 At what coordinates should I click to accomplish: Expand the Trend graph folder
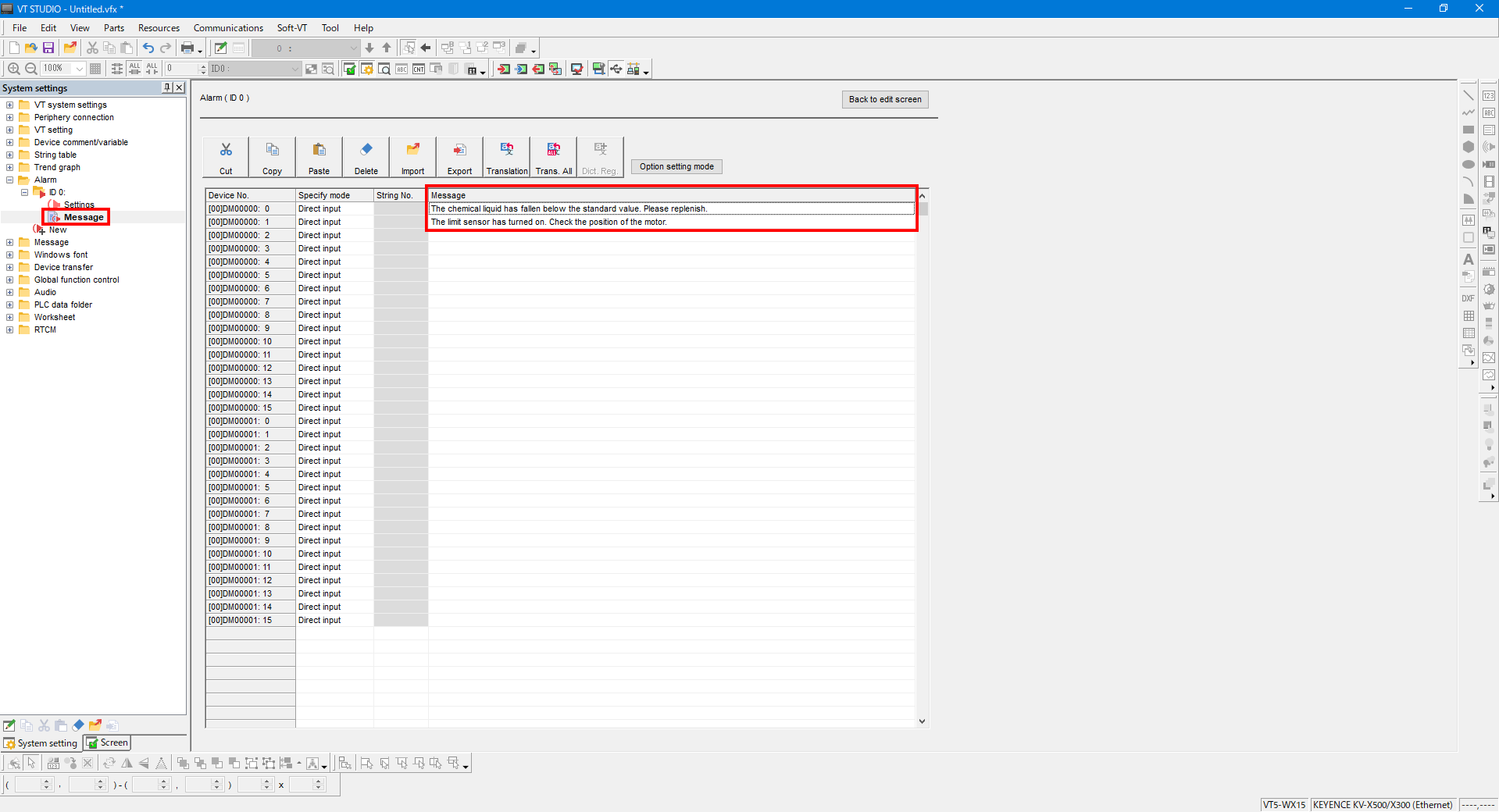click(9, 167)
